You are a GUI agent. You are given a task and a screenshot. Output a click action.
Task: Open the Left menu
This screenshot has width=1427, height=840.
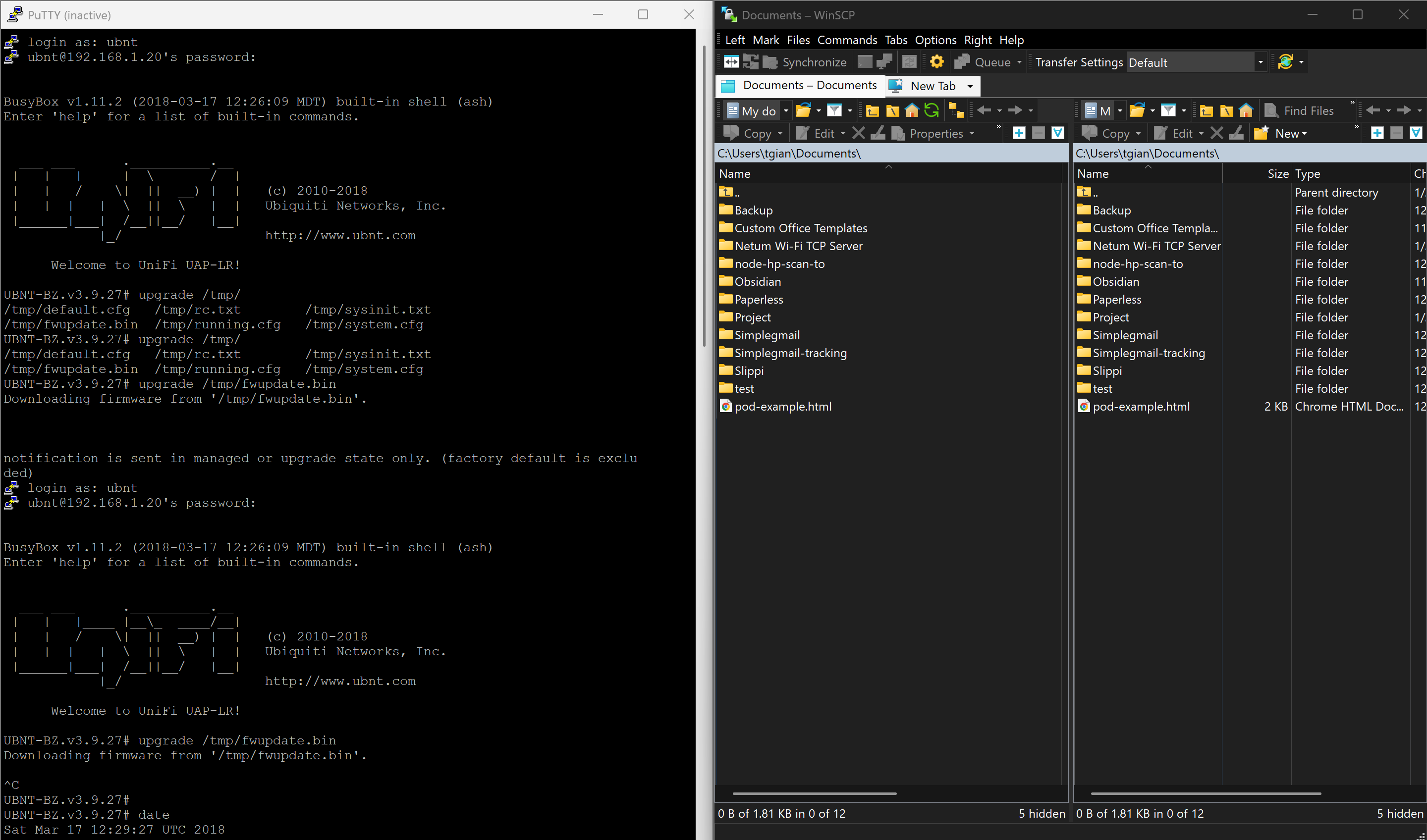click(x=735, y=40)
